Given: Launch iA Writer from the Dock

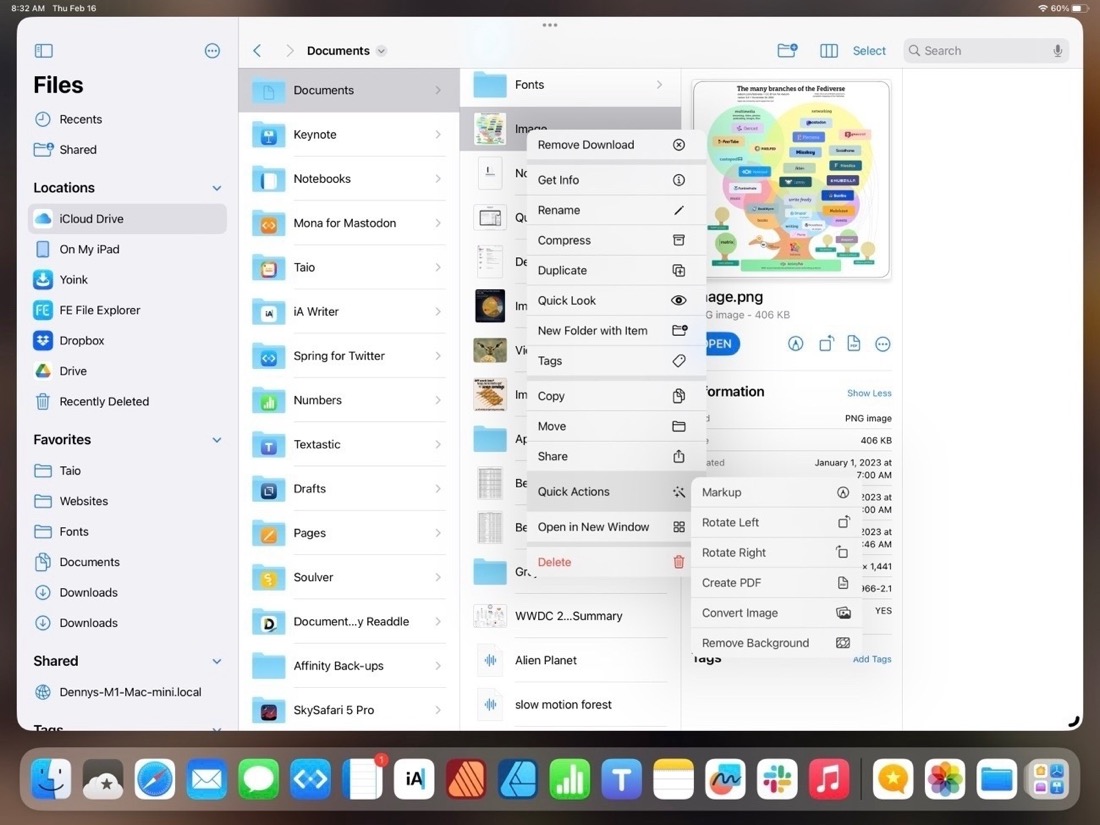Looking at the screenshot, I should [414, 778].
